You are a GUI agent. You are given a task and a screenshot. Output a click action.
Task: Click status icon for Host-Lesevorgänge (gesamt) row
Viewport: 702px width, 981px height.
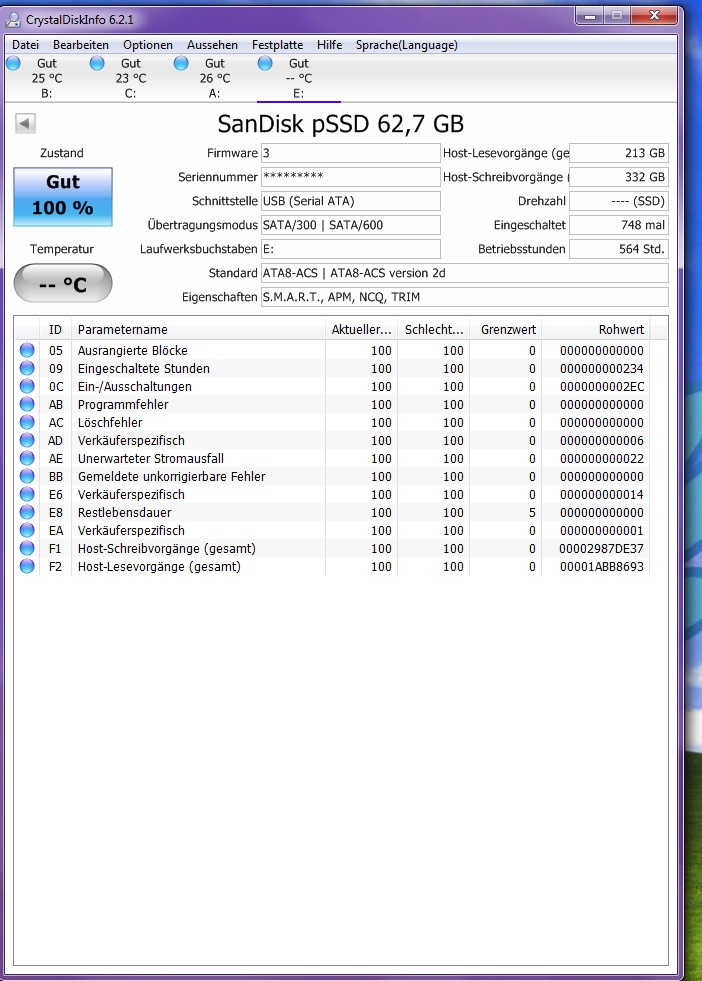pyautogui.click(x=27, y=566)
